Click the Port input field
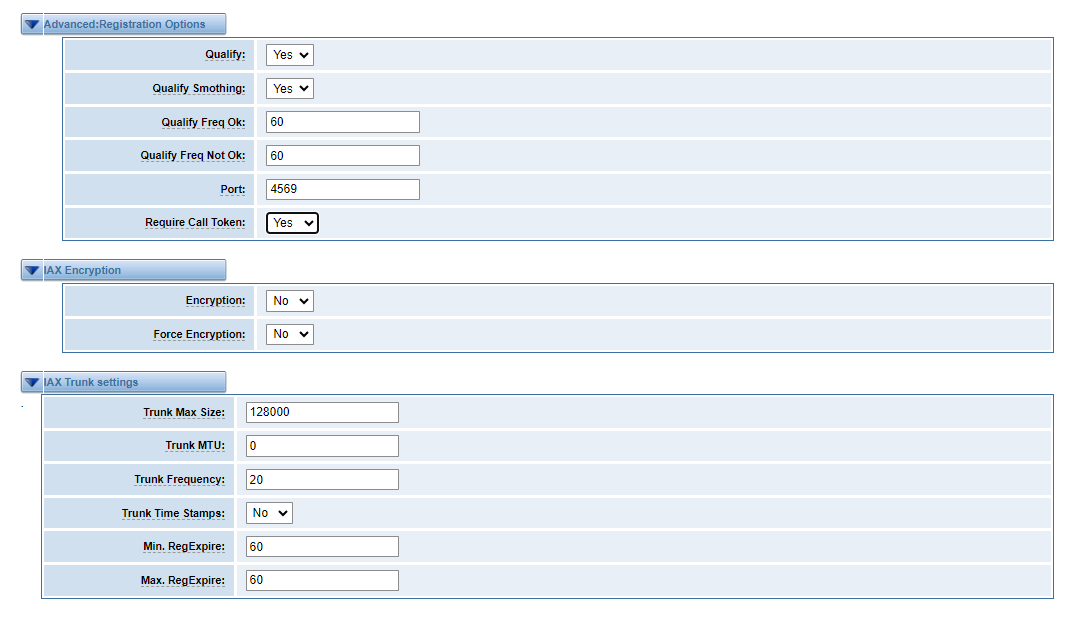The image size is (1073, 618). point(343,189)
